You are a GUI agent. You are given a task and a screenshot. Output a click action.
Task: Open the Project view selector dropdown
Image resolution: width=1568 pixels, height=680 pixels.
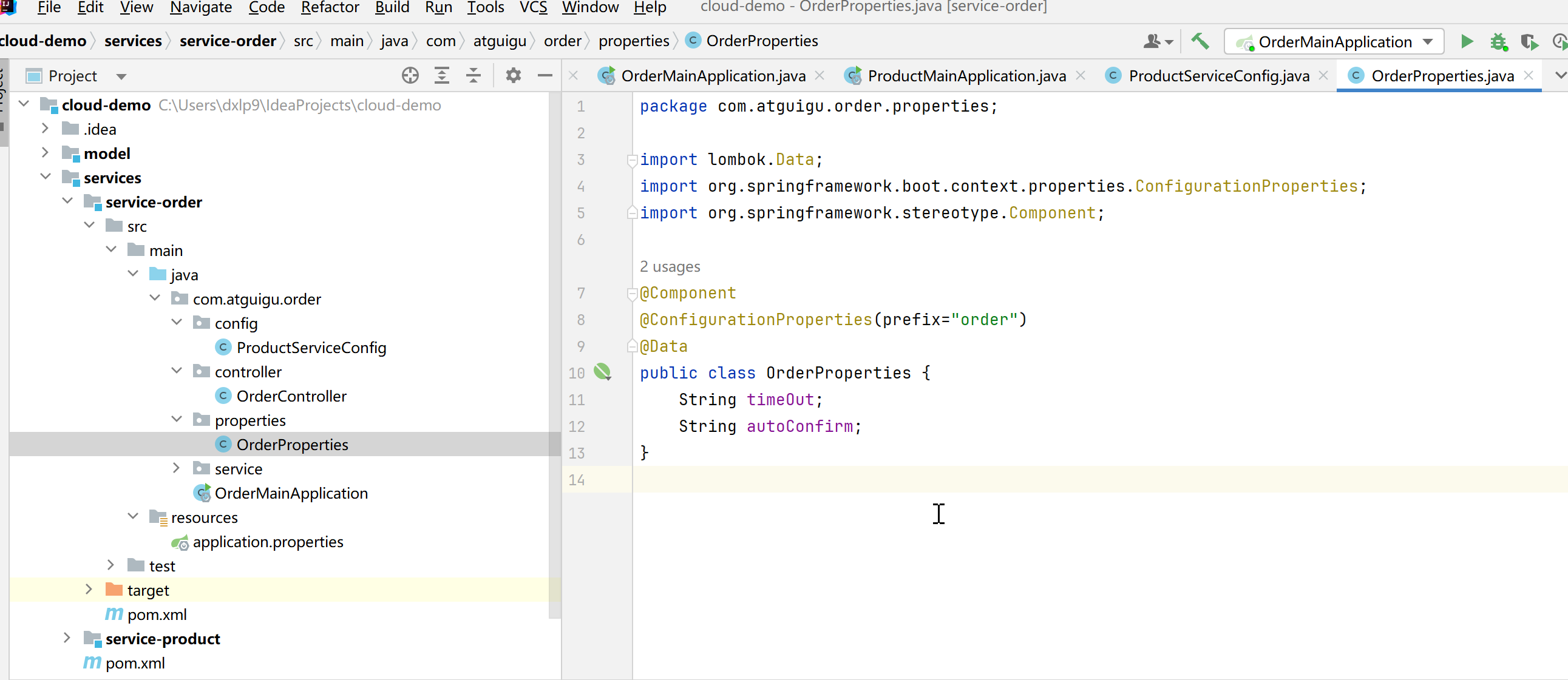(x=121, y=76)
